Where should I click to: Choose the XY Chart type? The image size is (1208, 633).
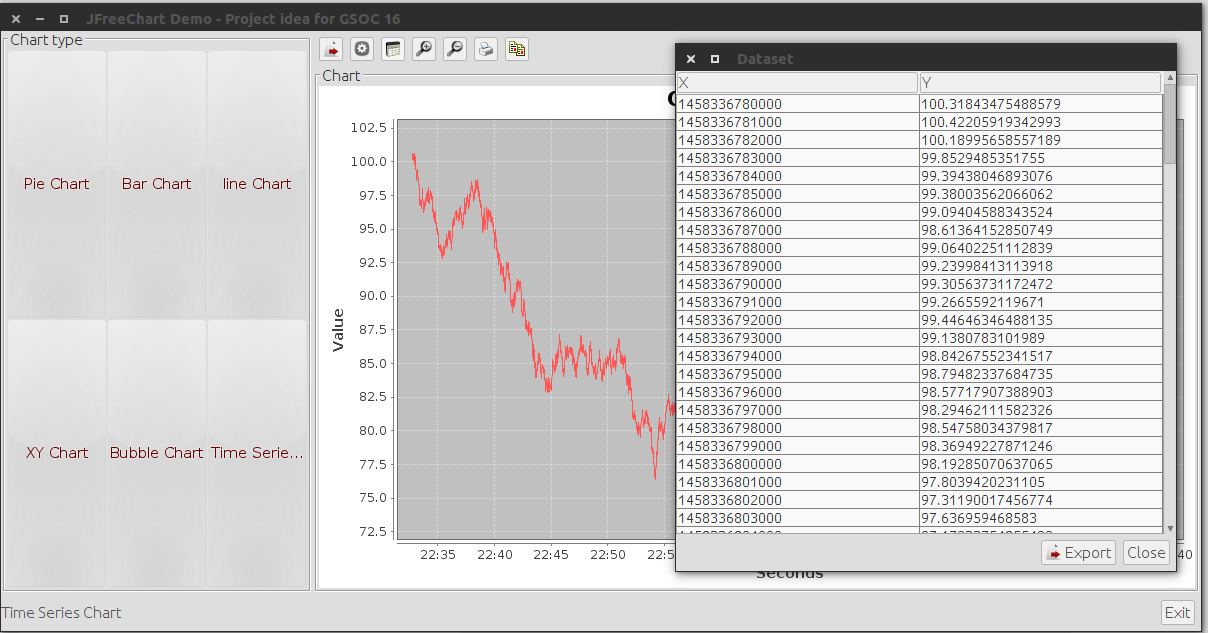56,453
